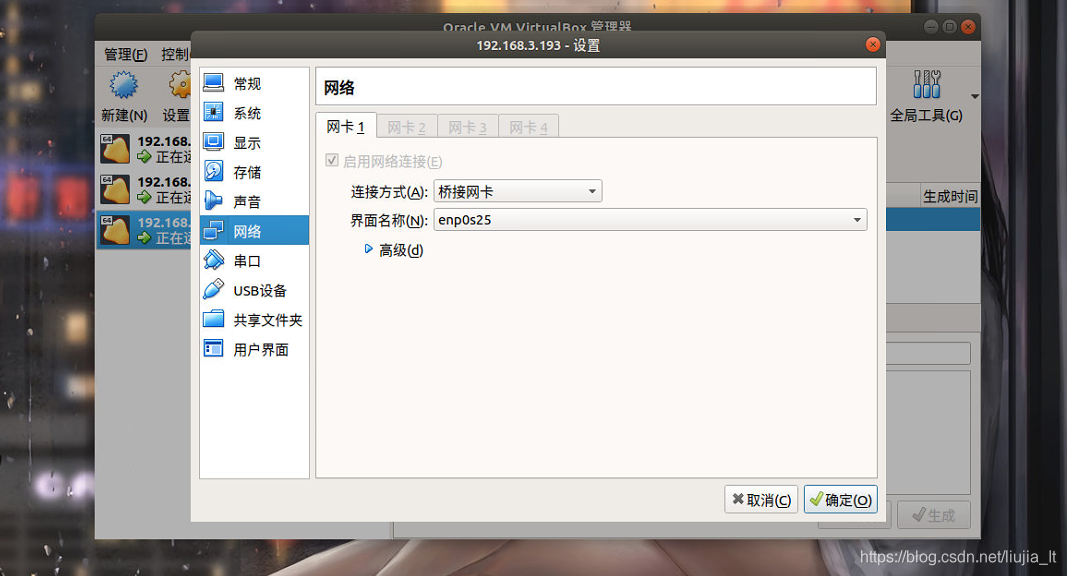Switch to 网卡 4 tab
Viewport: 1067px width, 576px height.
click(x=529, y=127)
